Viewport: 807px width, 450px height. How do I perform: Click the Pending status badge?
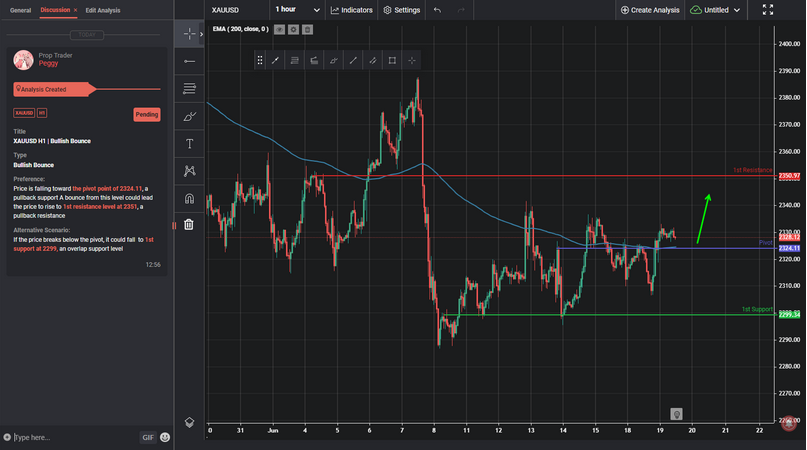[x=147, y=114]
